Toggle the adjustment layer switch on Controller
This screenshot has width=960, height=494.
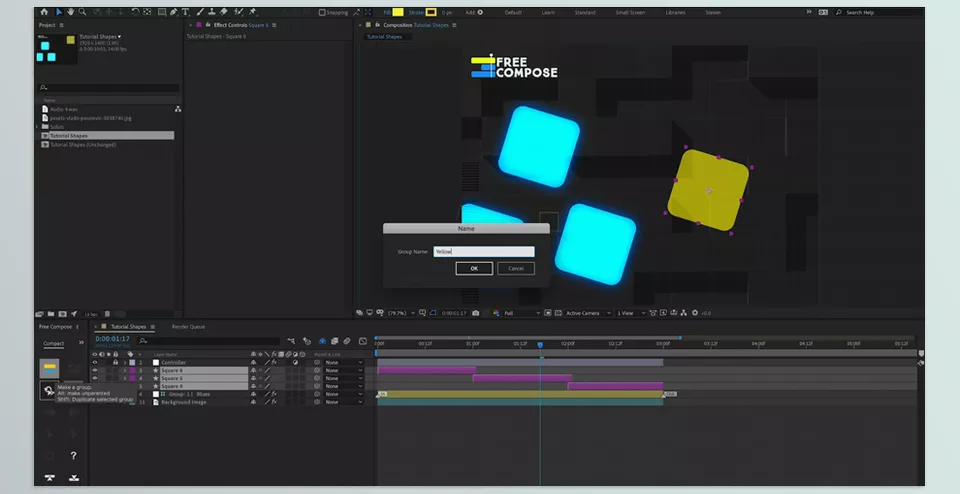(x=295, y=362)
